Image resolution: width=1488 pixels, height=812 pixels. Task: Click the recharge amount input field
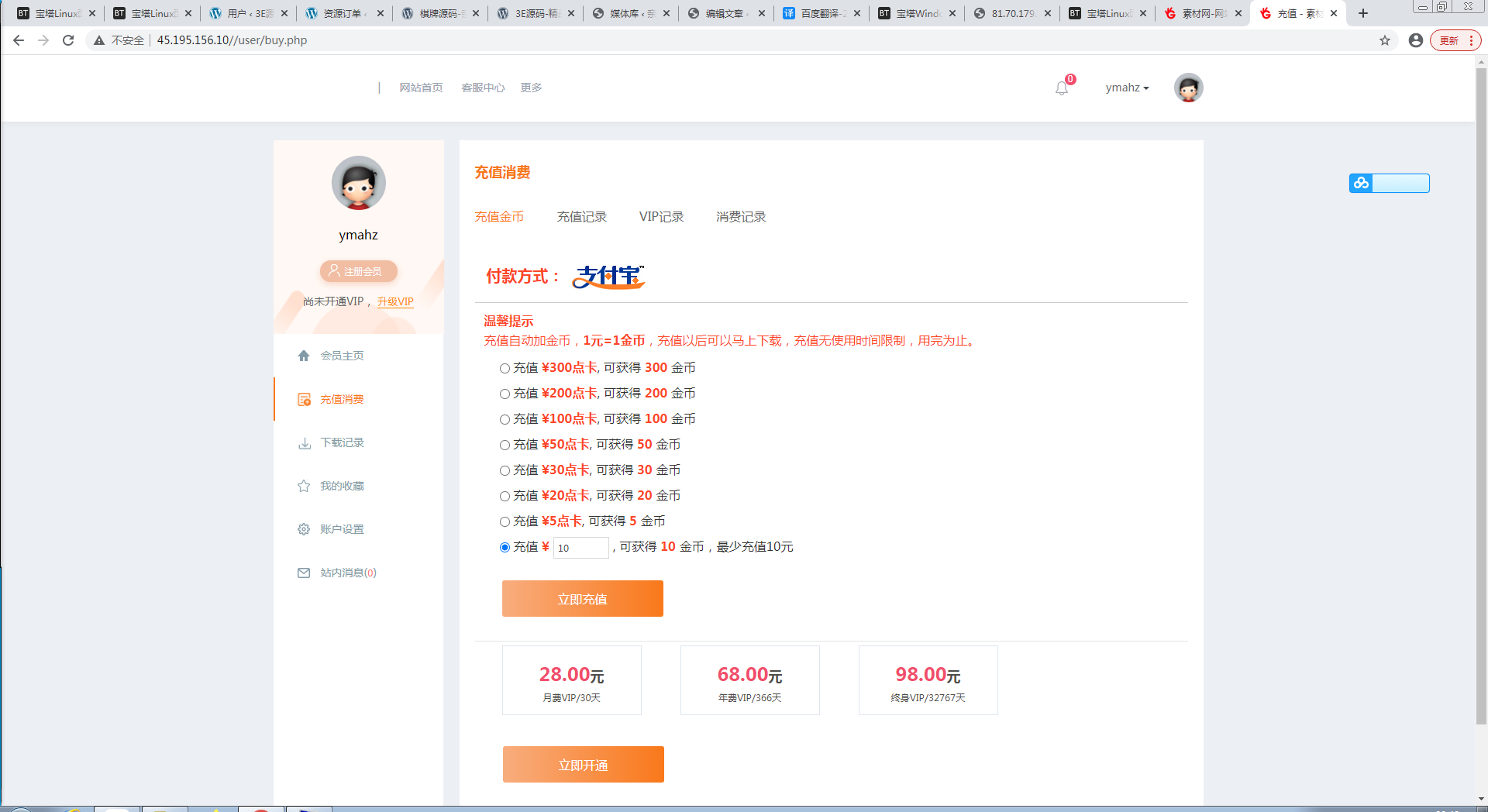pyautogui.click(x=581, y=547)
